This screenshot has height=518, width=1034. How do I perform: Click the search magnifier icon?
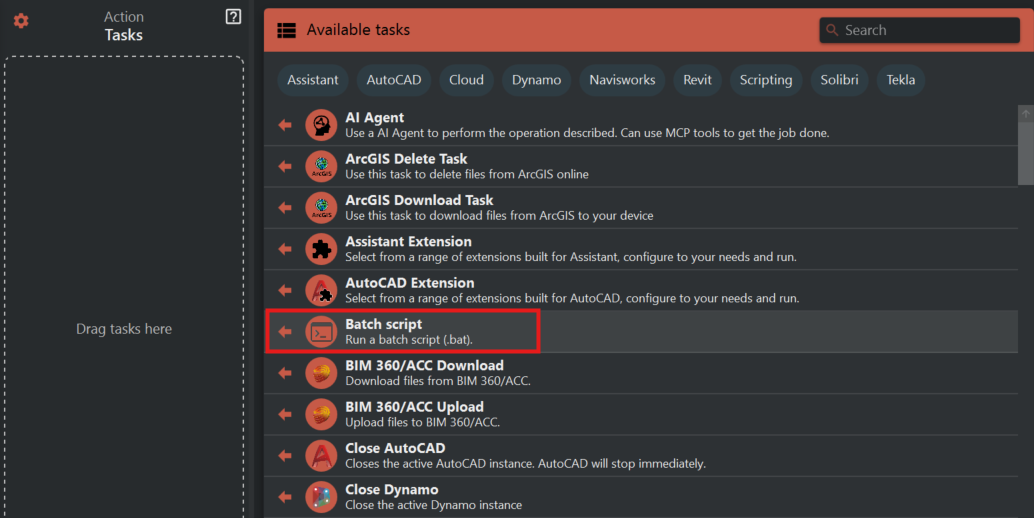click(832, 30)
